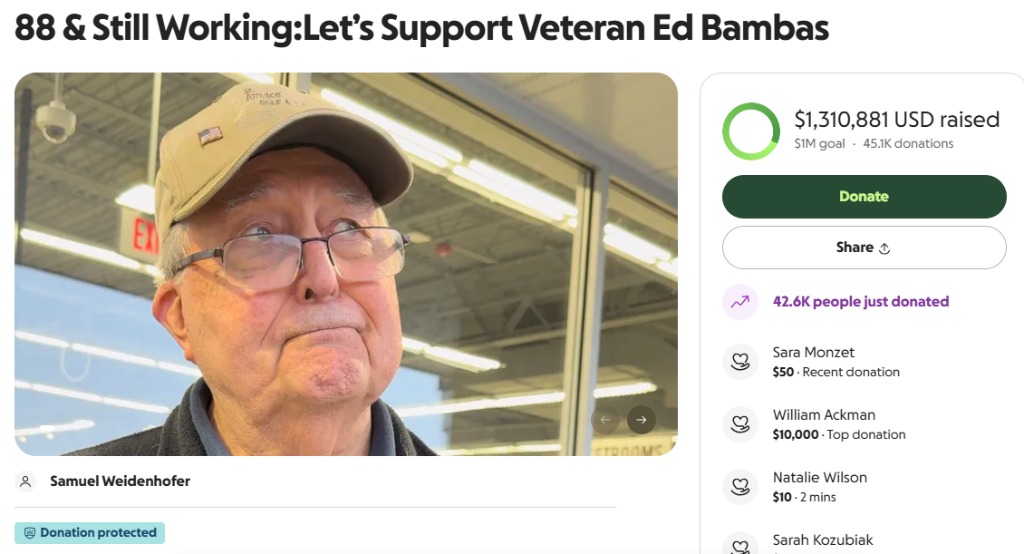Image resolution: width=1024 pixels, height=554 pixels.
Task: Open the Share button
Action: pyautogui.click(x=863, y=248)
